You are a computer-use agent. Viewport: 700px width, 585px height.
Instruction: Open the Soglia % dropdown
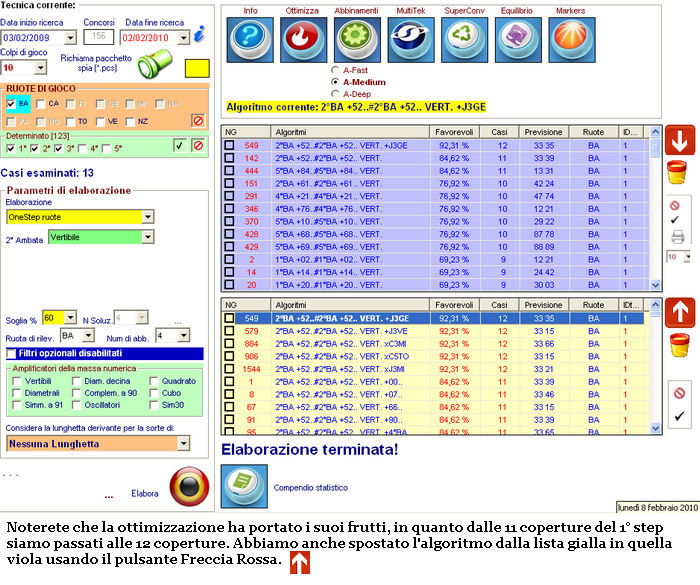point(71,318)
